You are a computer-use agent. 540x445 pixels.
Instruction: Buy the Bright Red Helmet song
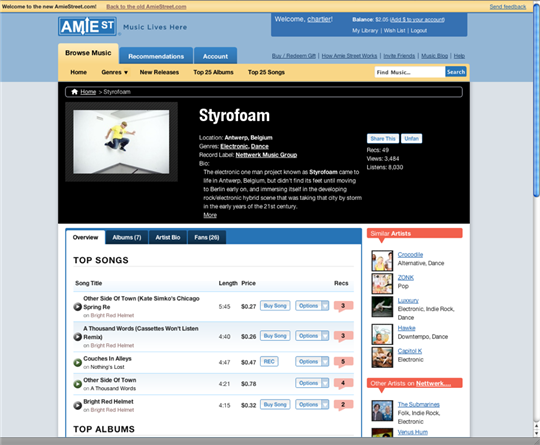click(275, 404)
